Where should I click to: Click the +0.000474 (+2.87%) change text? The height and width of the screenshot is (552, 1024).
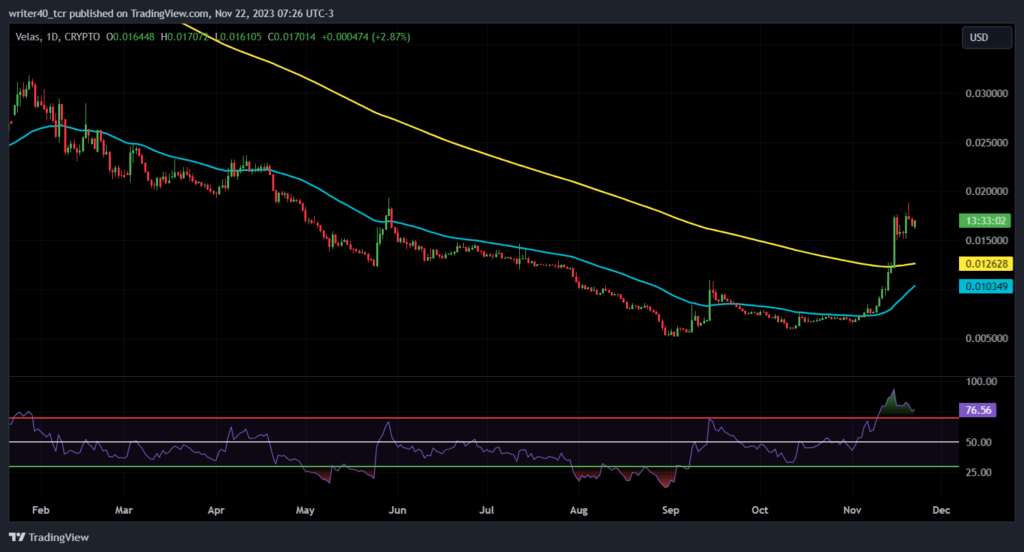point(366,37)
